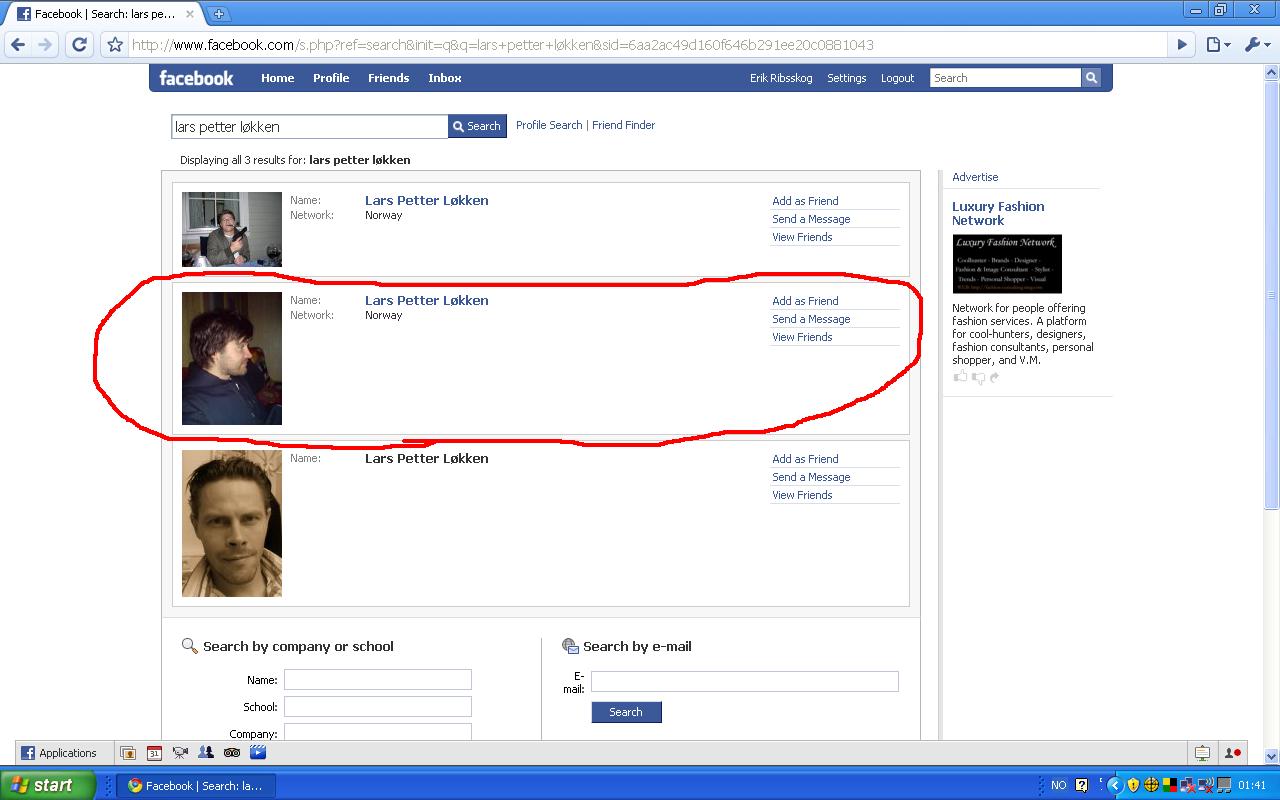This screenshot has height=800, width=1280.
Task: Click the E-mail search input field
Action: (745, 681)
